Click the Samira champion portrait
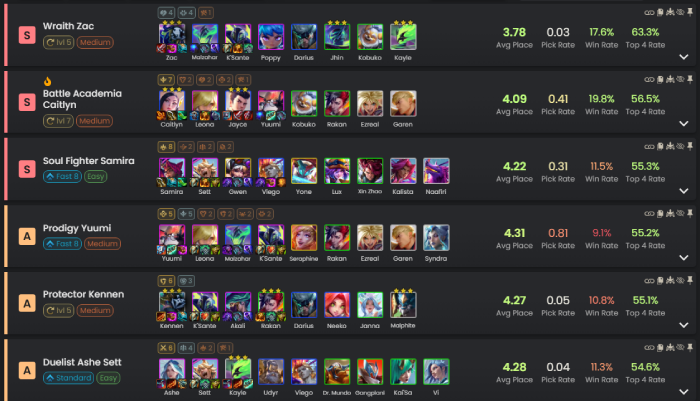The width and height of the screenshot is (700, 401). tap(171, 171)
